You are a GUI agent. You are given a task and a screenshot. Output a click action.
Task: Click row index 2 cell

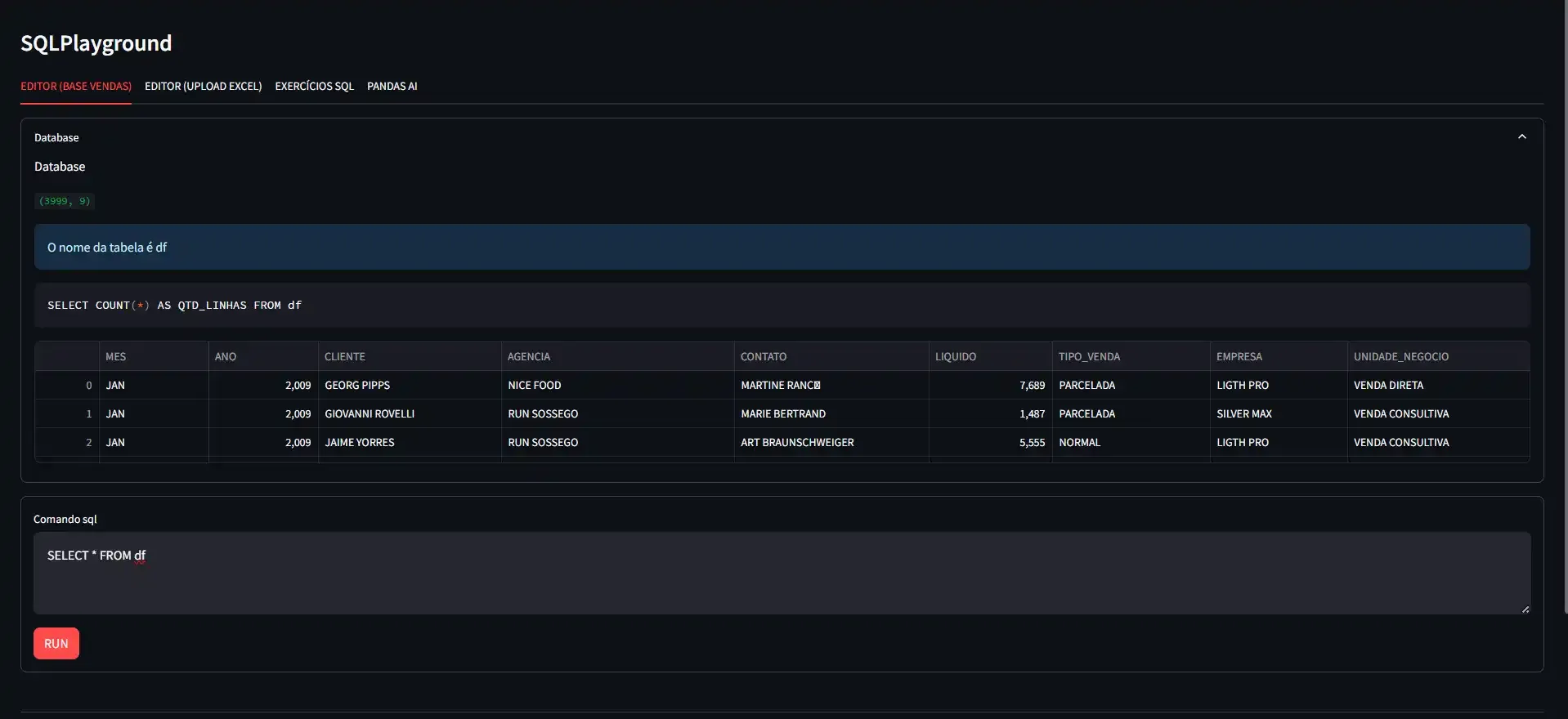pyautogui.click(x=67, y=442)
